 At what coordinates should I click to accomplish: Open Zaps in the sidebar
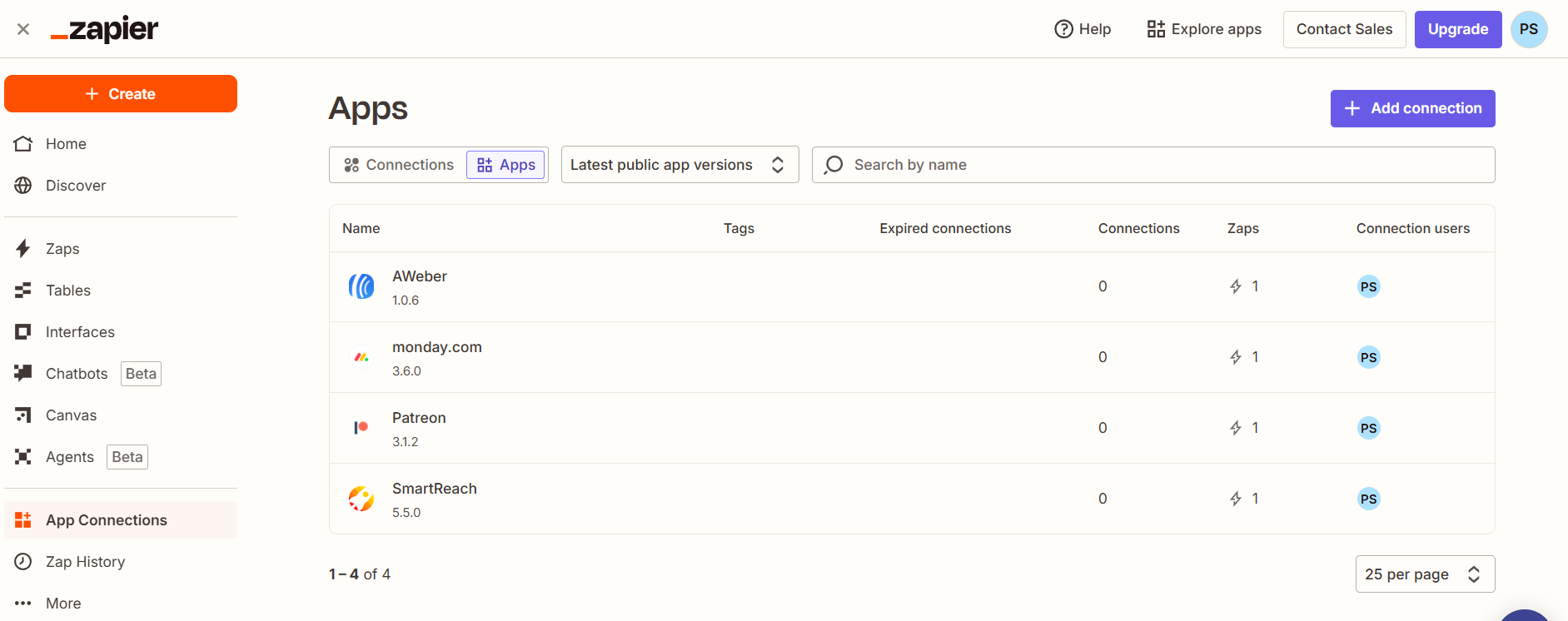point(121,249)
